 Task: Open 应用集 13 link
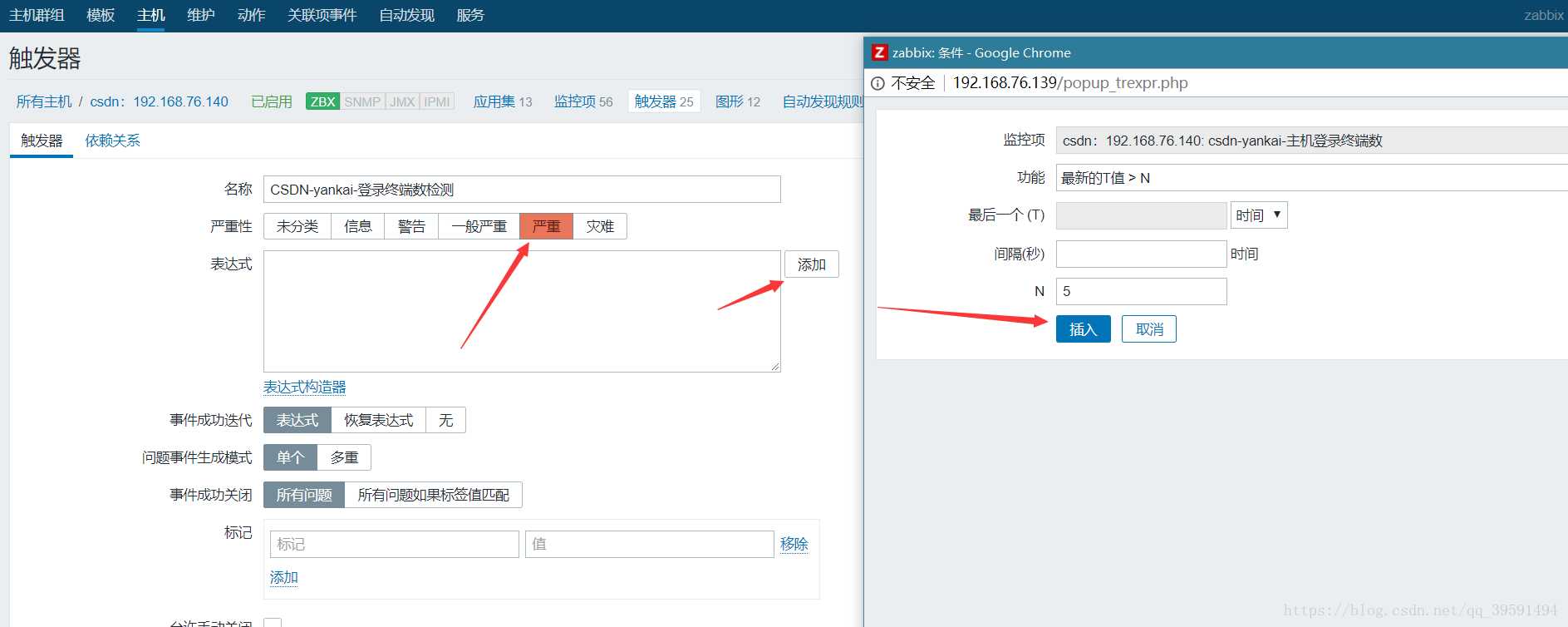pos(503,101)
